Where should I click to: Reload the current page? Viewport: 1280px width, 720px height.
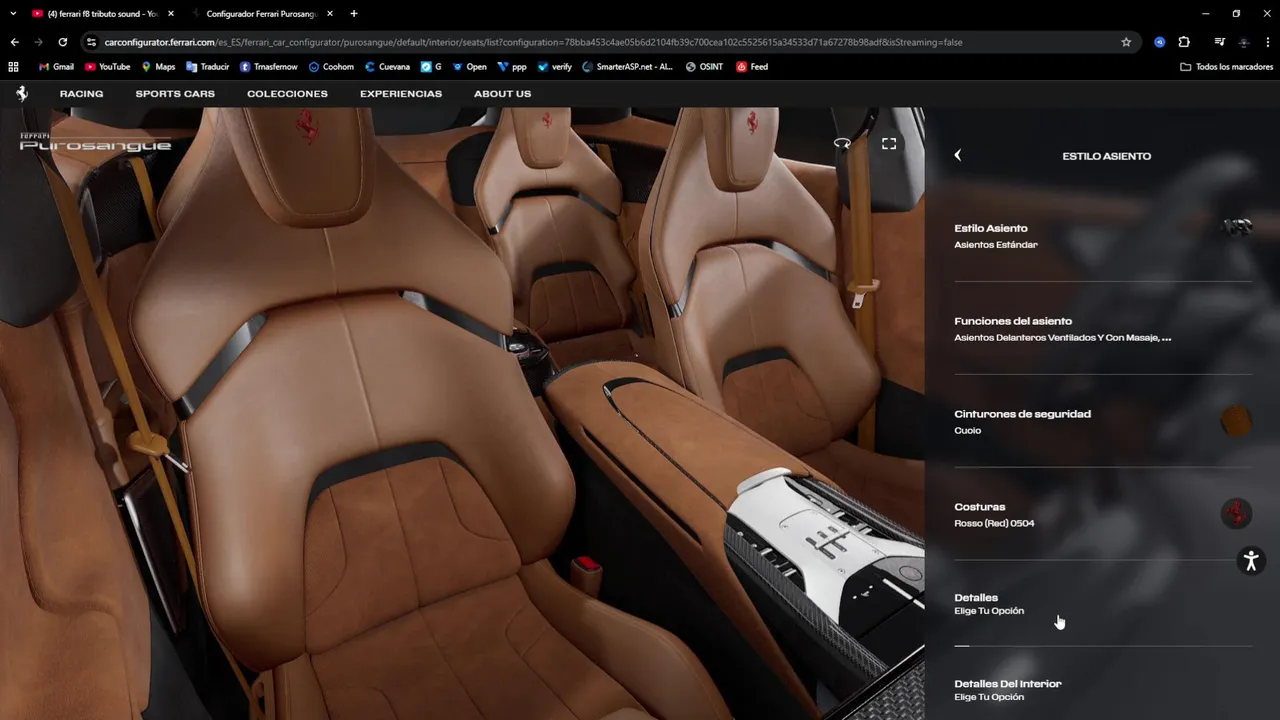tap(63, 42)
